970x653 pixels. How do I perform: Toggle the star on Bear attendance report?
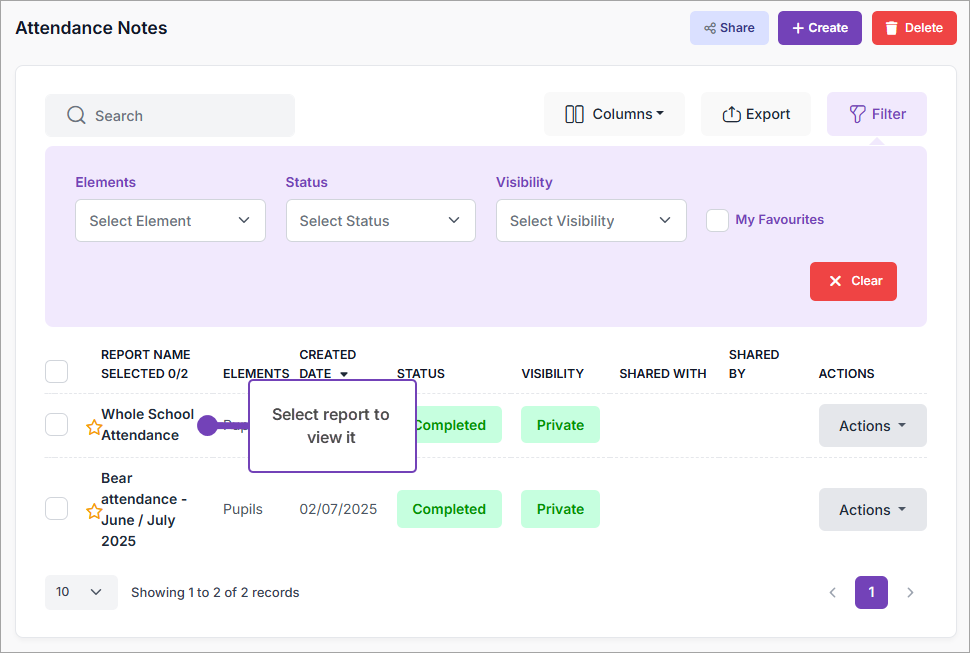[x=94, y=510]
